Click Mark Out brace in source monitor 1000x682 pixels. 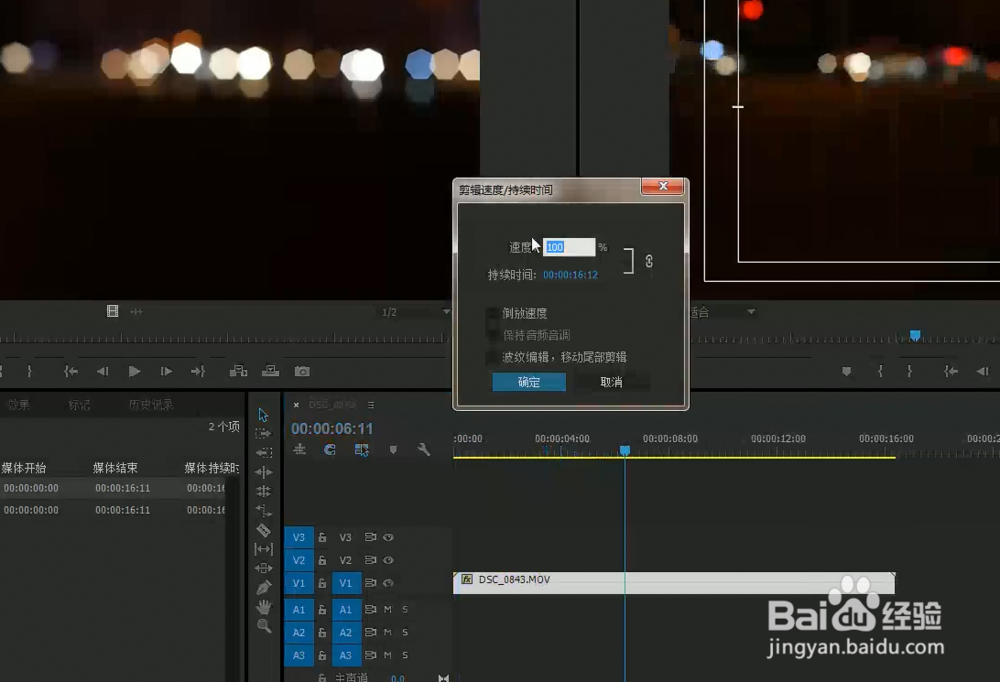(x=29, y=371)
